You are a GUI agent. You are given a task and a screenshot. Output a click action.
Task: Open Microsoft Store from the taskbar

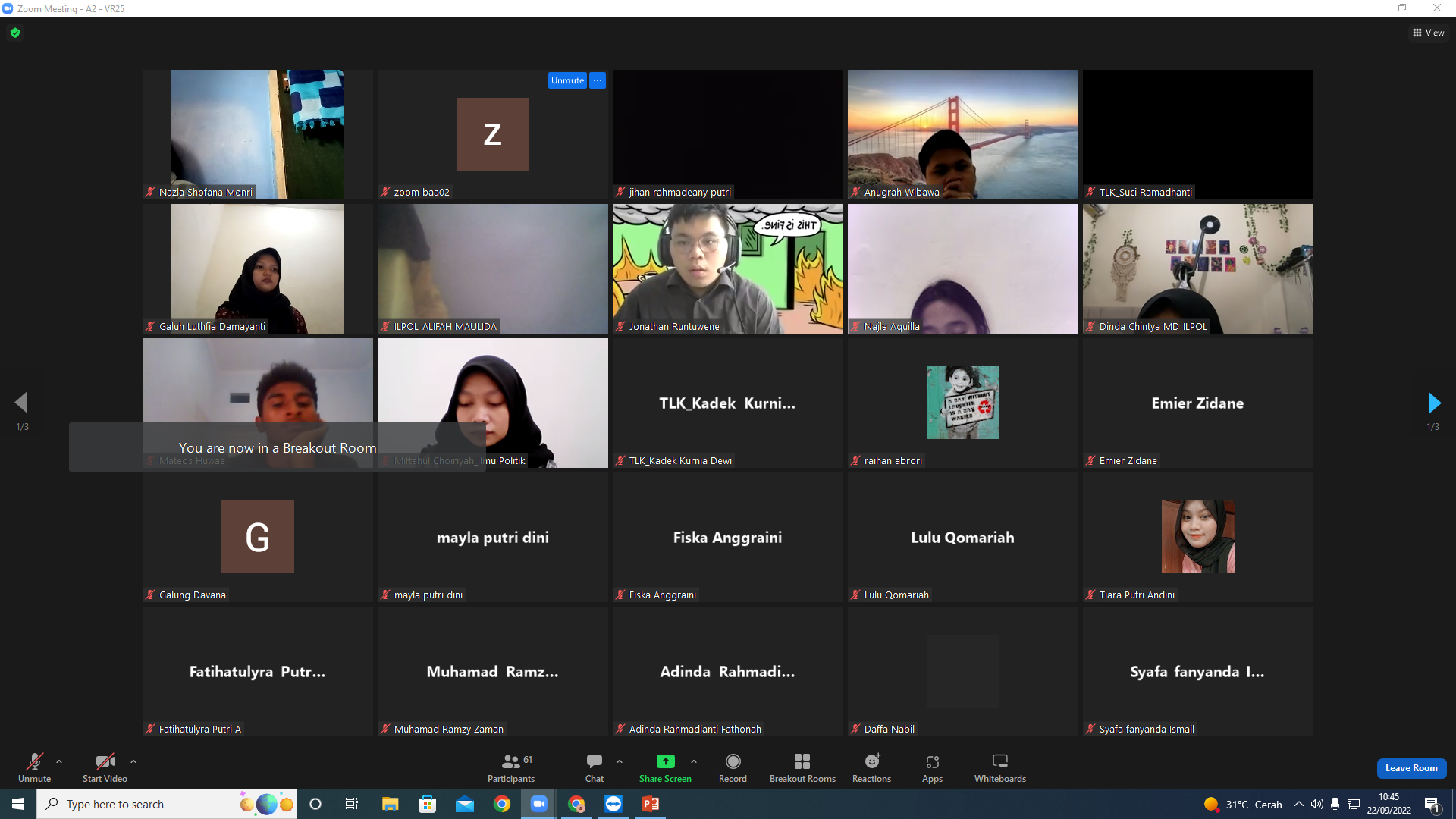[x=428, y=804]
